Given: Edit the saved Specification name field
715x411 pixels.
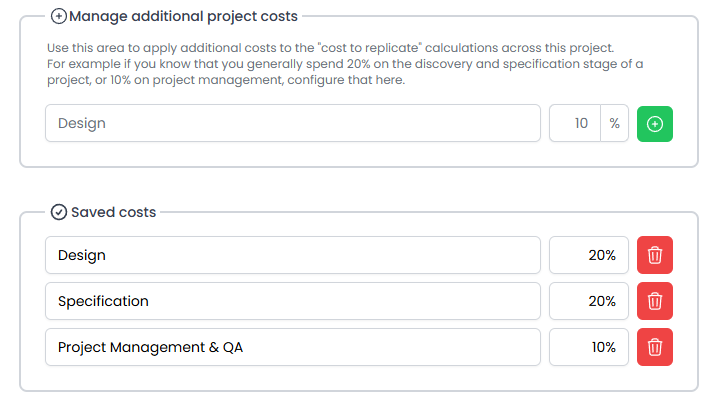Looking at the screenshot, I should pos(292,301).
